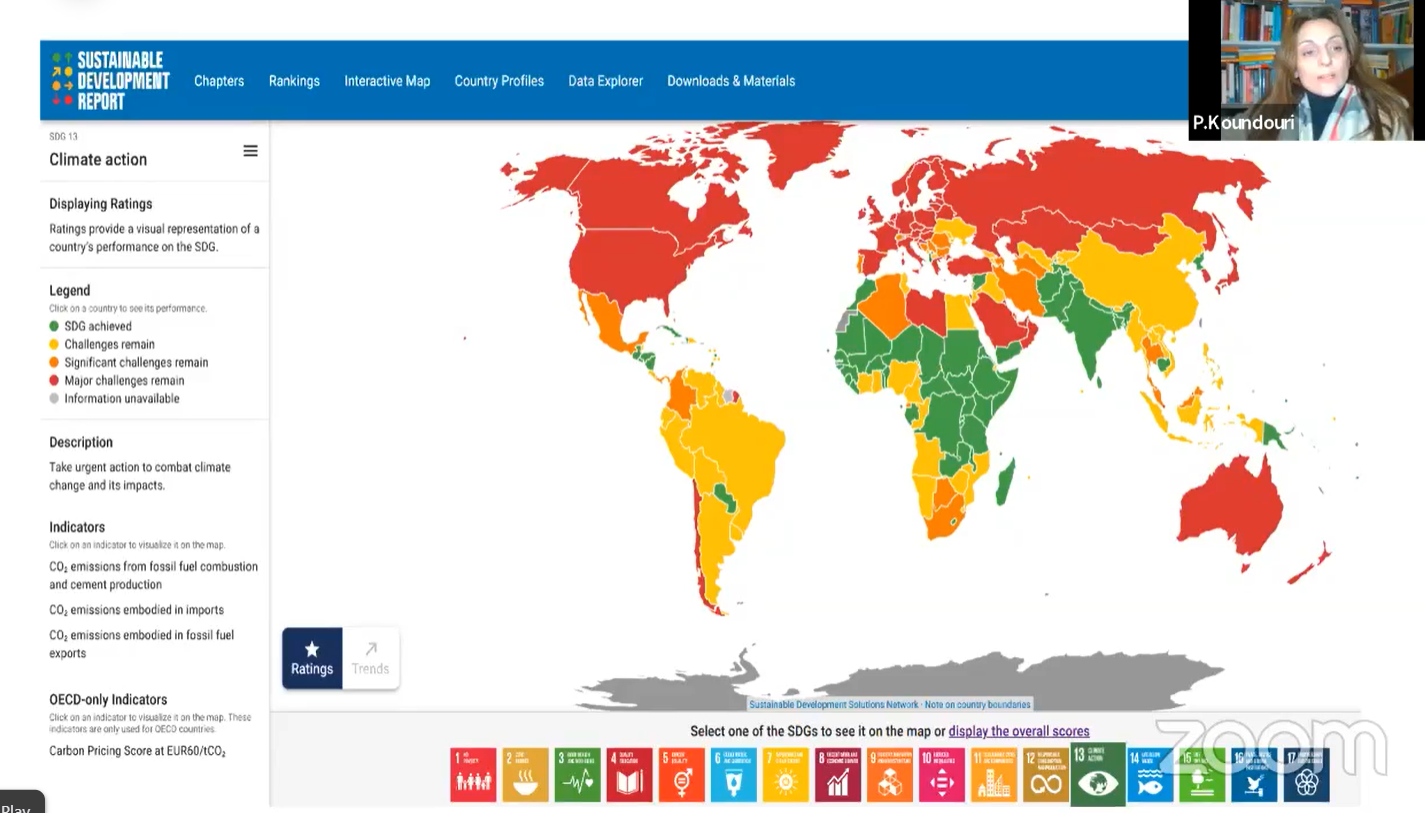Open the Country Profiles section

[499, 81]
